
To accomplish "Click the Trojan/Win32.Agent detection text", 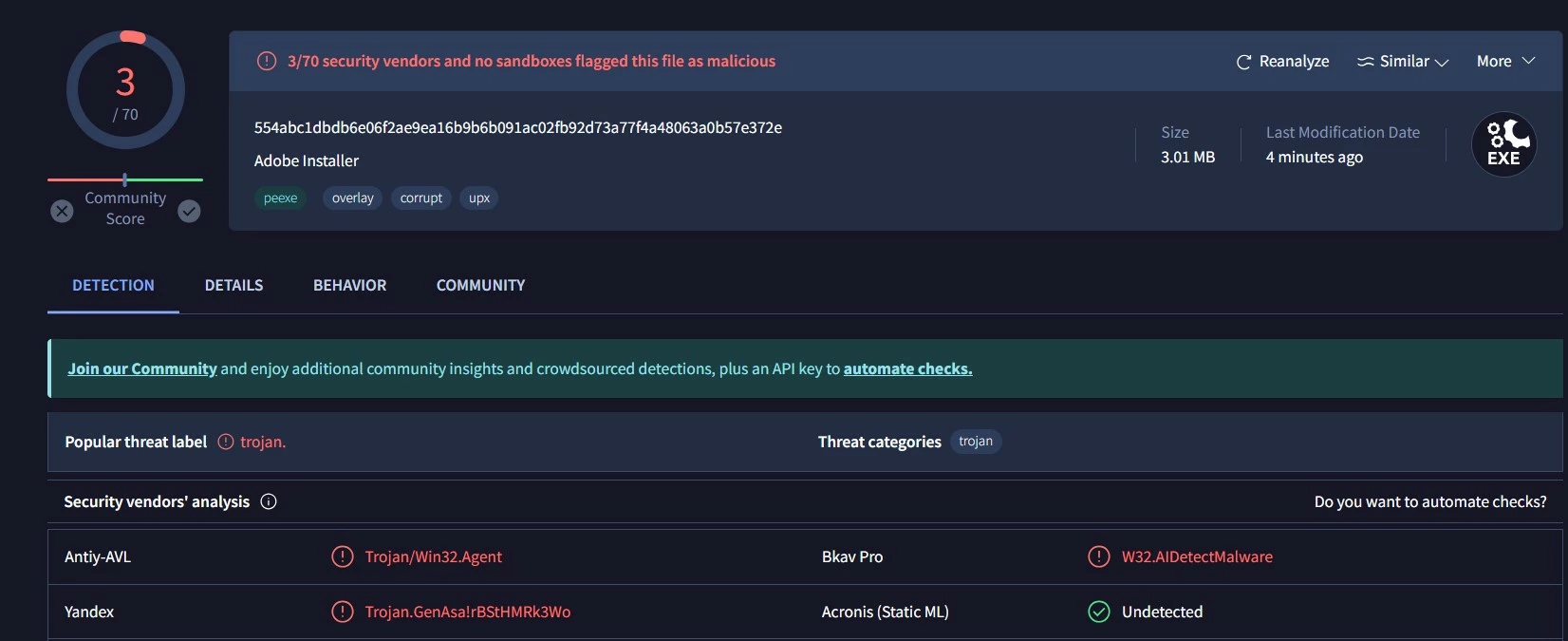I will tap(434, 556).
